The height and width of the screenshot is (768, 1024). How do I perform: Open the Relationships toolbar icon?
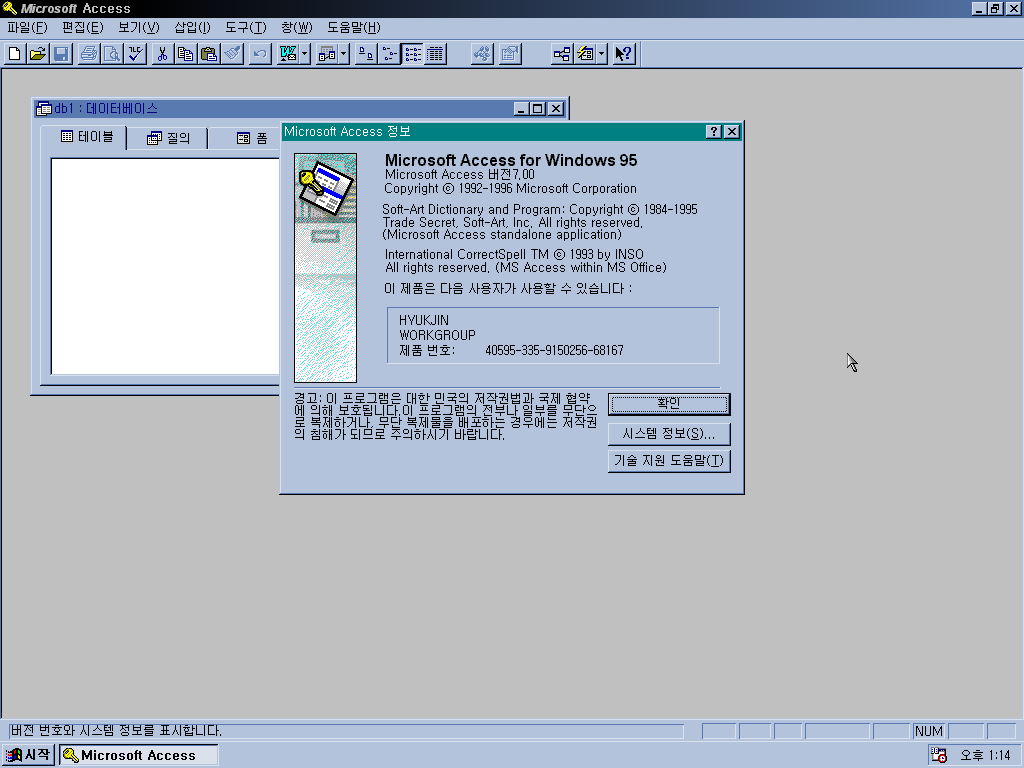click(x=562, y=54)
